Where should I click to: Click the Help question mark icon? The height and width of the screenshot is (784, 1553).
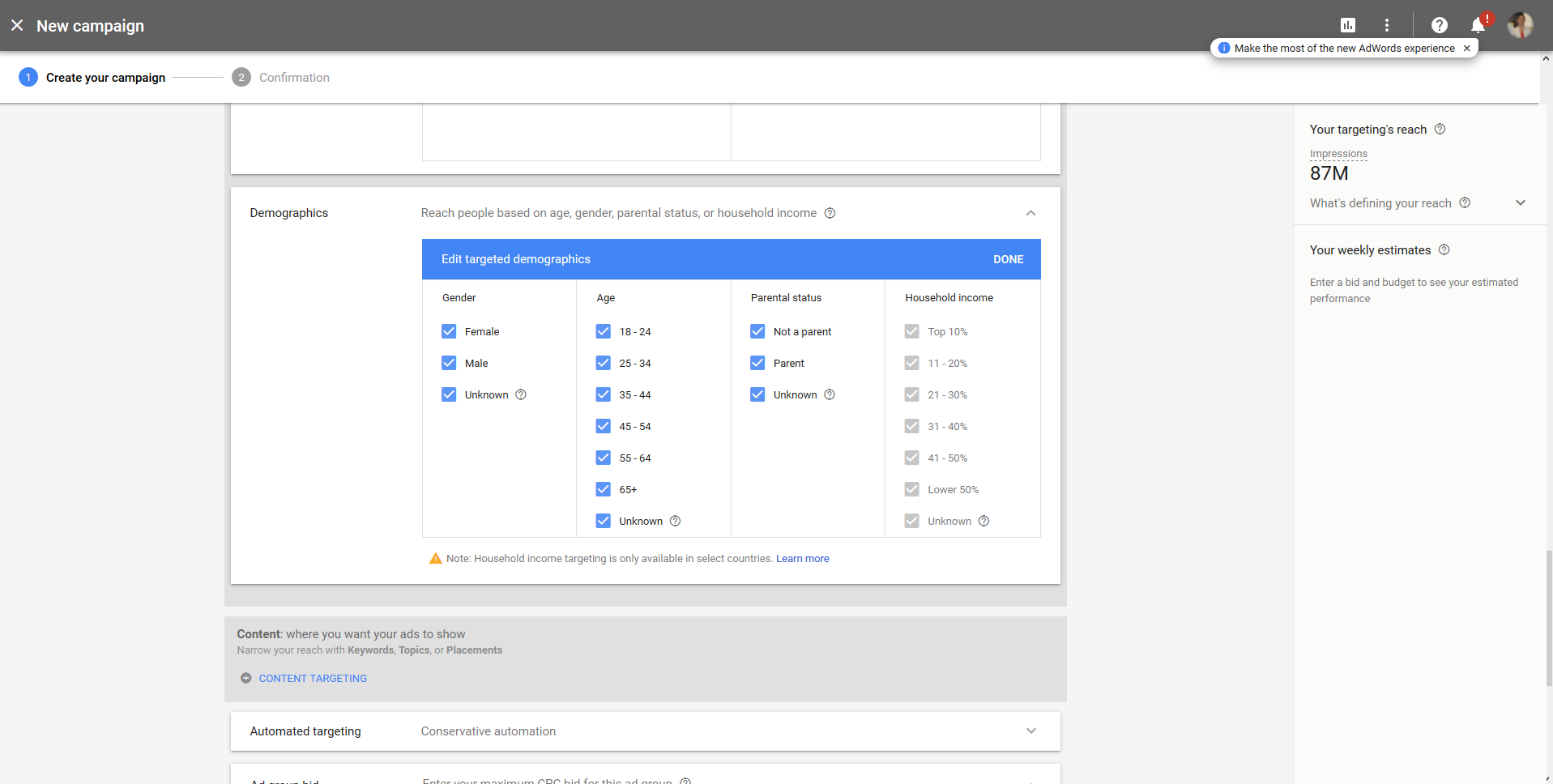coord(1439,25)
